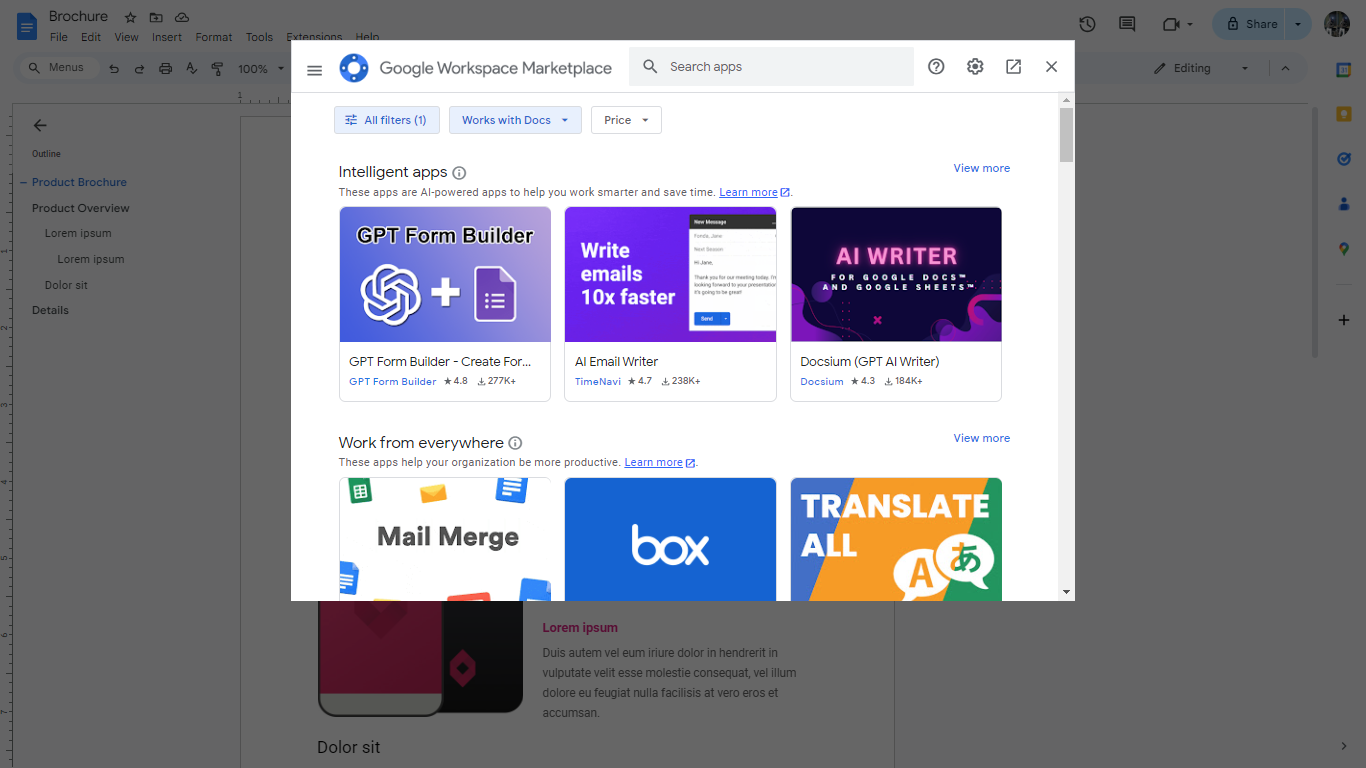The image size is (1366, 768).
Task: Close the outline with back arrow
Action: pos(40,125)
